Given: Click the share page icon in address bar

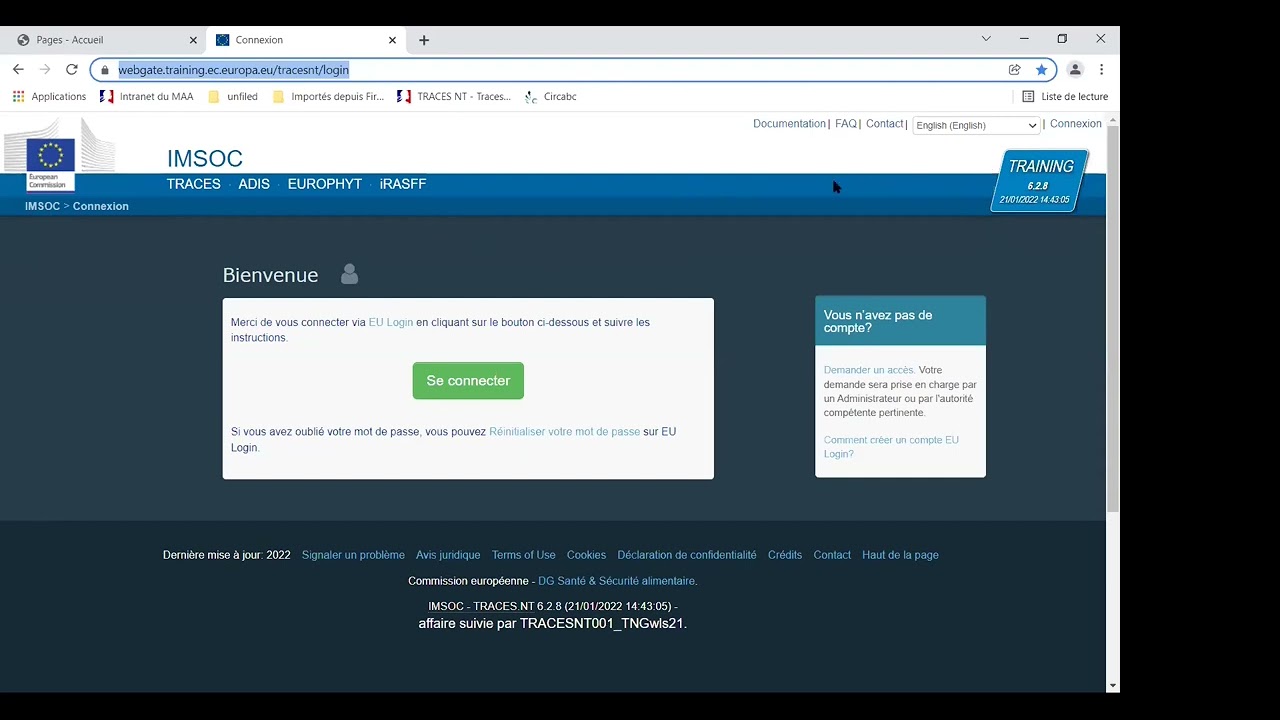Looking at the screenshot, I should click(x=1014, y=70).
